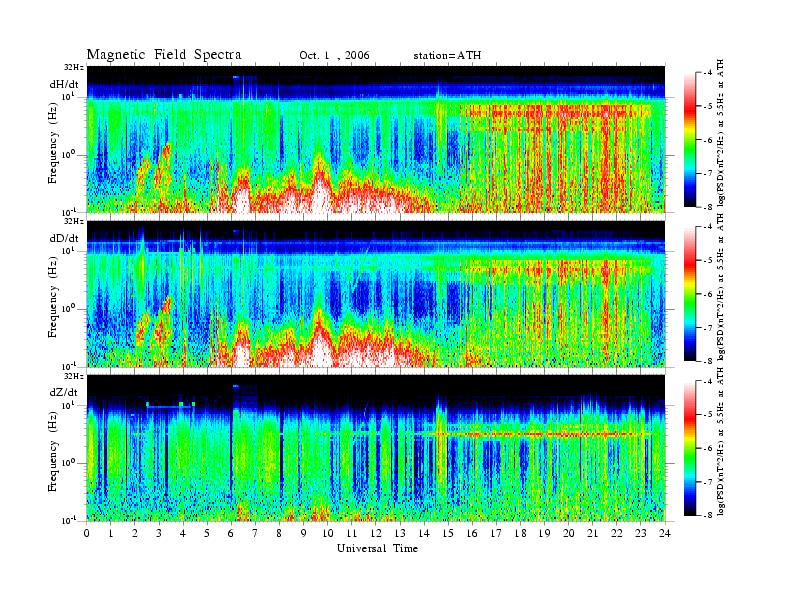The height and width of the screenshot is (612, 792).
Task: Click hour 21 on Universal Time axis
Action: [592, 533]
